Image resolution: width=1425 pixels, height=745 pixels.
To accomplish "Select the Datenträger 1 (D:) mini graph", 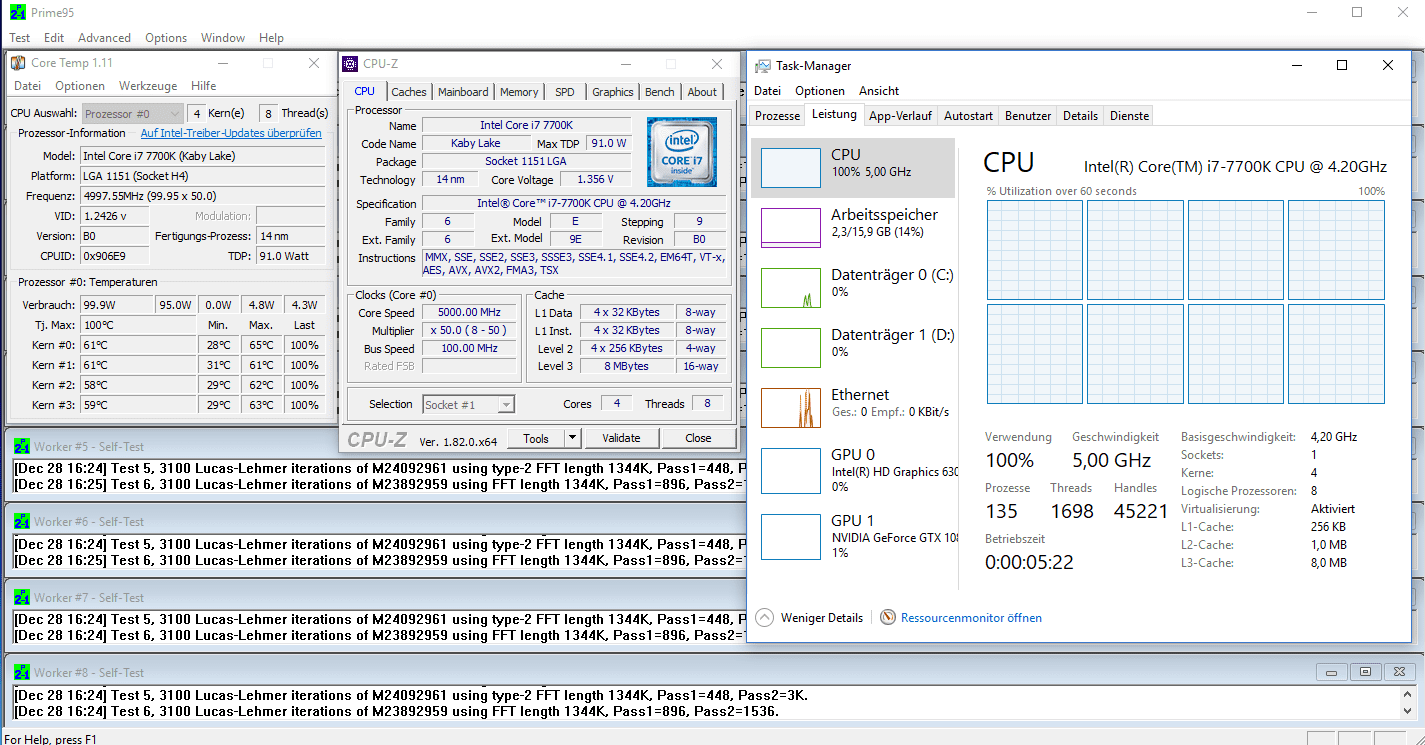I will (790, 347).
